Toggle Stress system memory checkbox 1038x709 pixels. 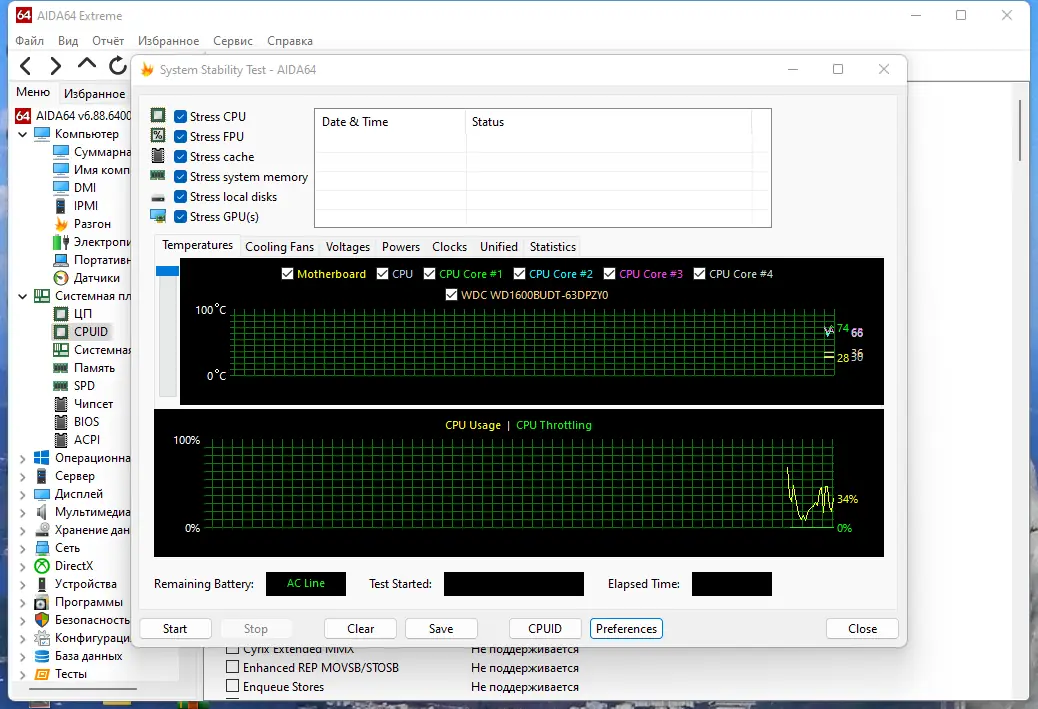[180, 177]
